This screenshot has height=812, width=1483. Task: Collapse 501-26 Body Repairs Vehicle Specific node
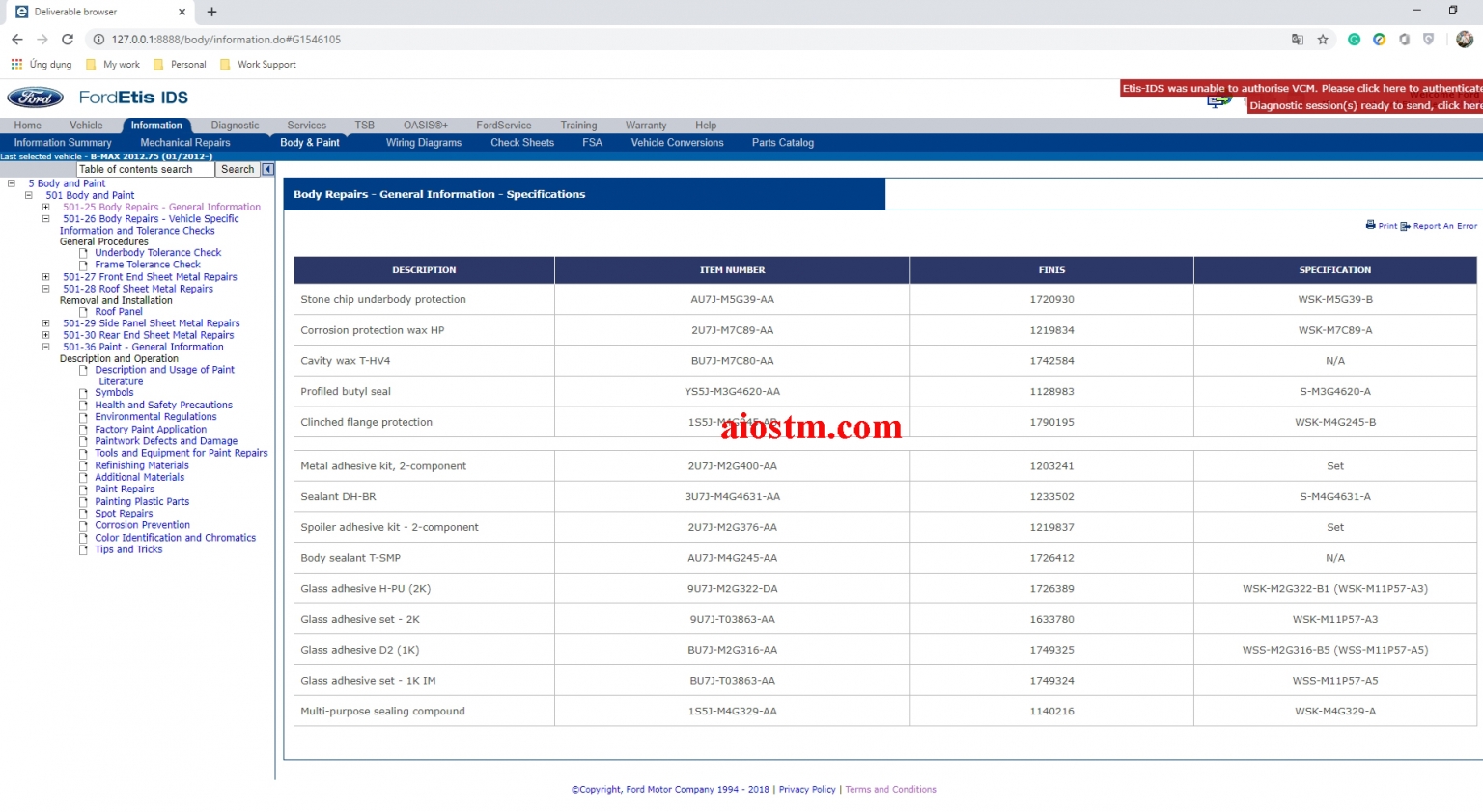45,219
